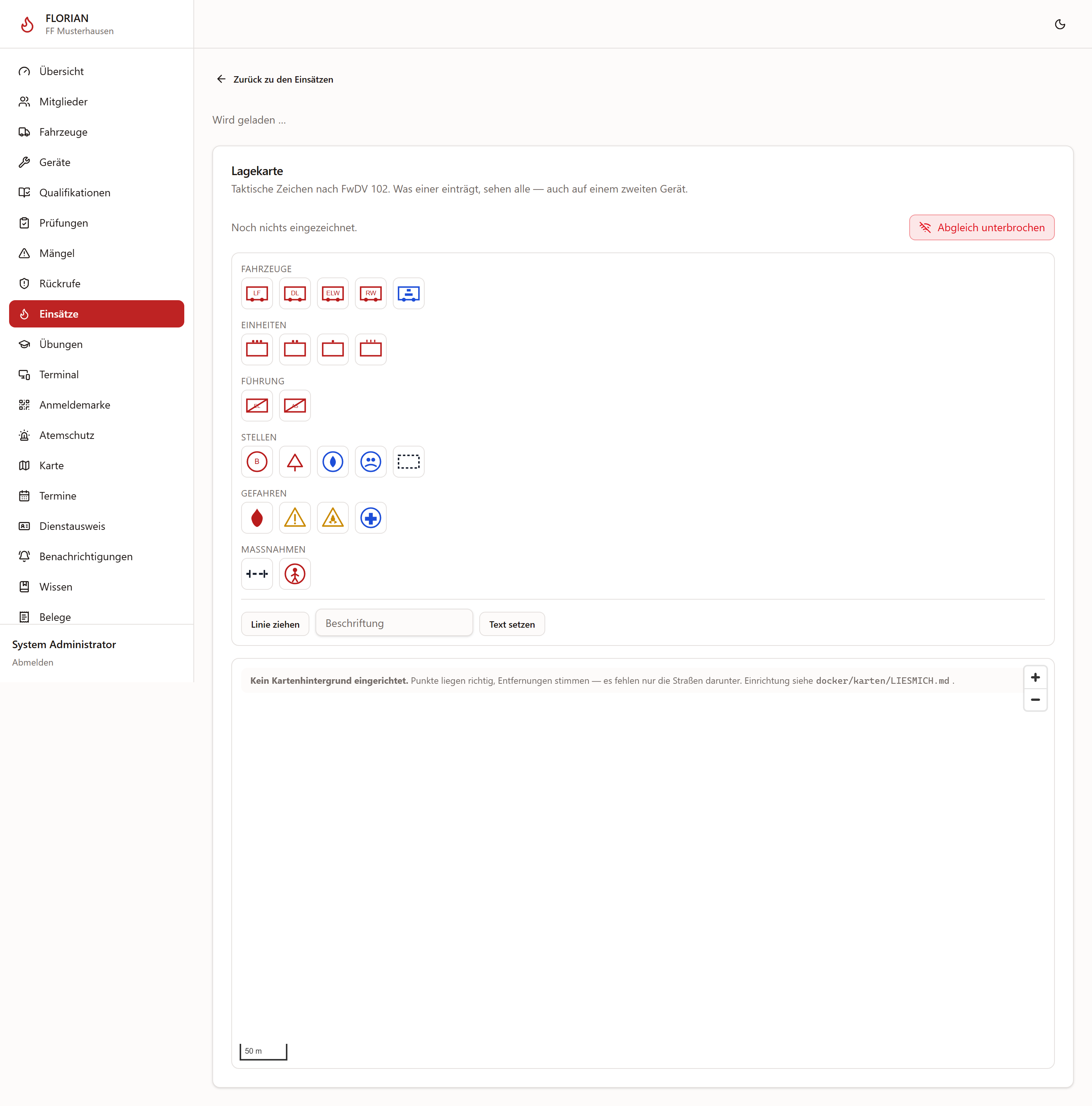The image size is (1092, 1106).
Task: Navigate to Atemschutz in sidebar
Action: [97, 436]
